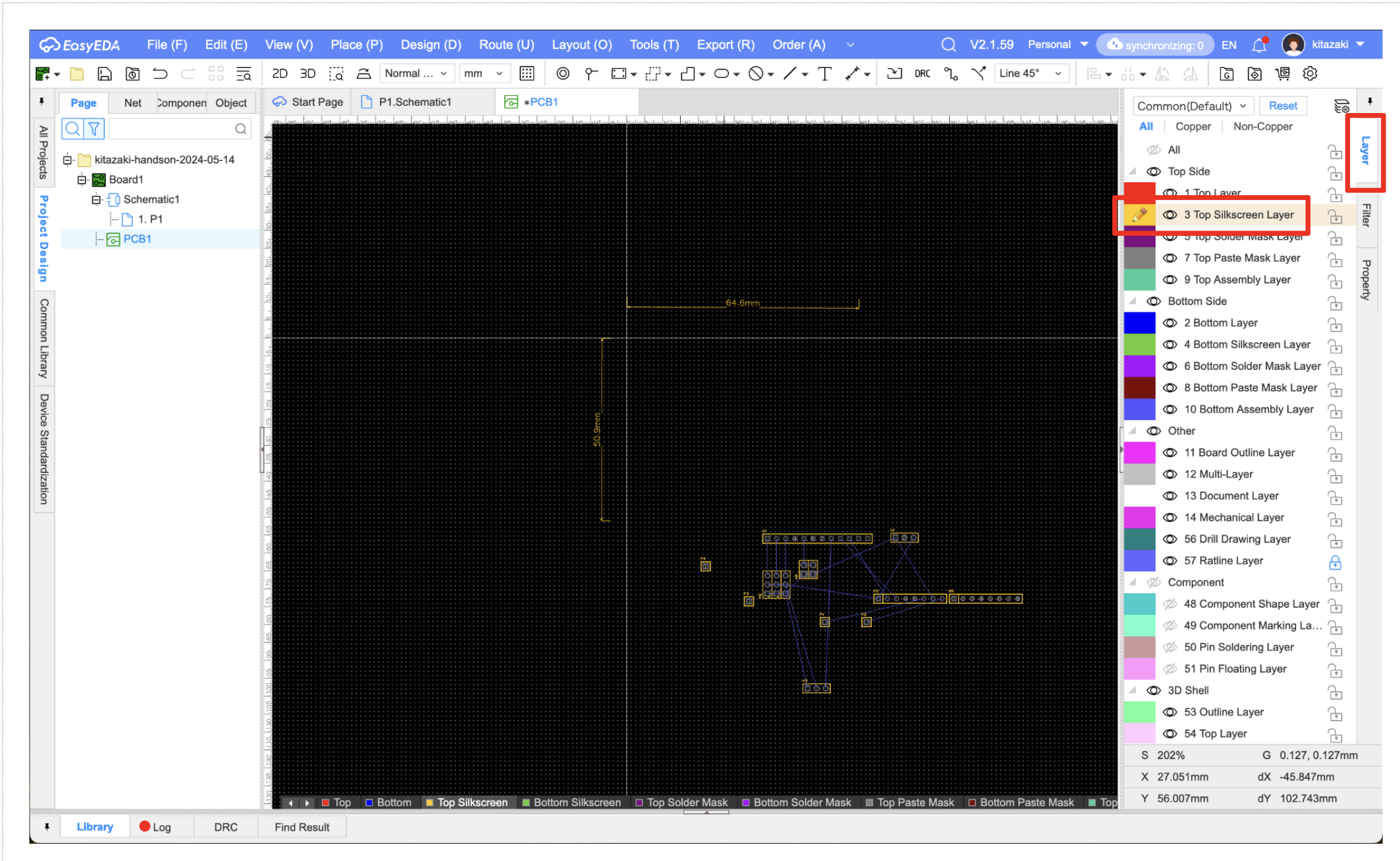Click the Undo arrow icon
The height and width of the screenshot is (861, 1400).
pos(160,74)
